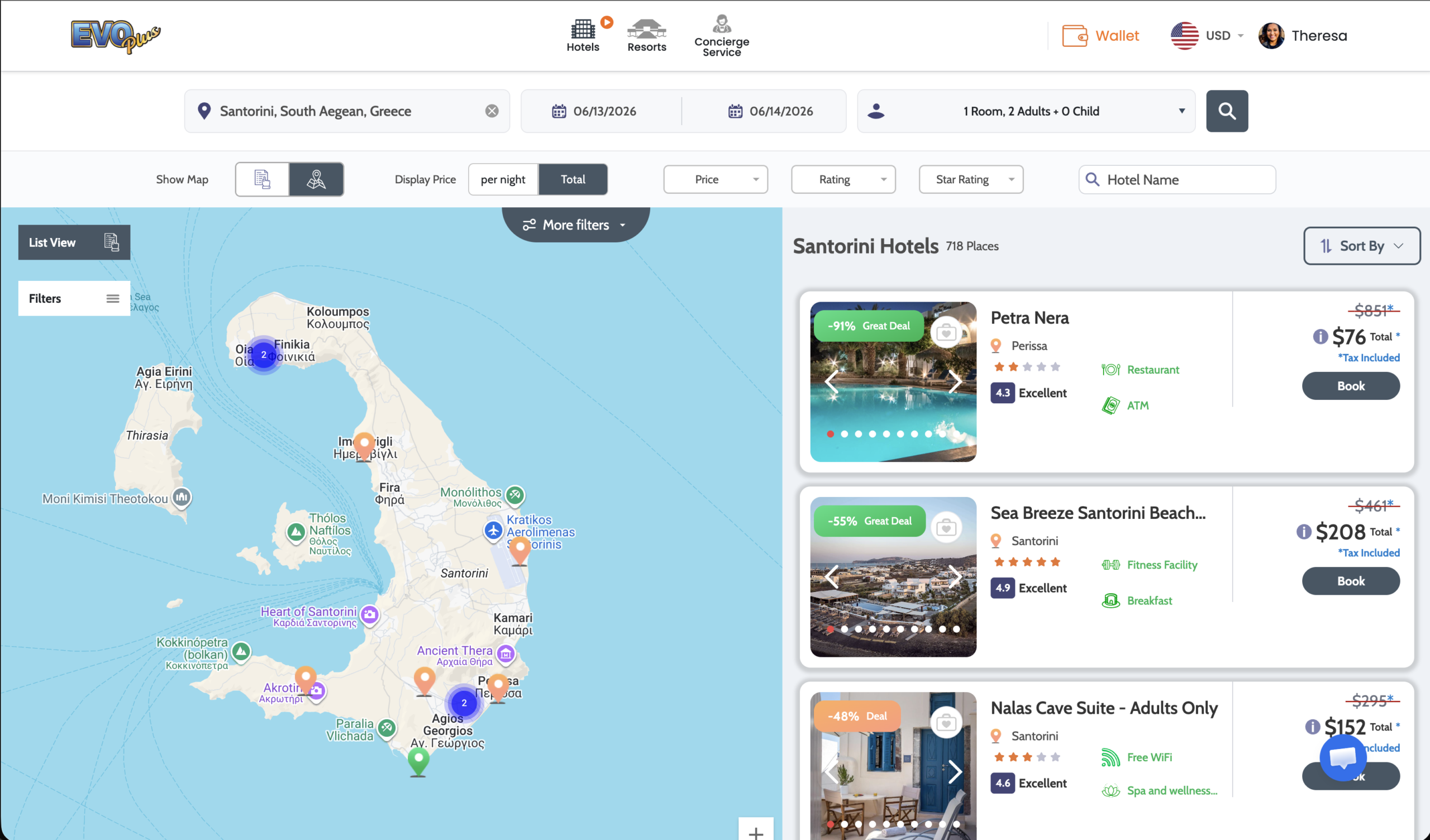Open the Hotels section icon
This screenshot has height=840, width=1430.
click(583, 35)
